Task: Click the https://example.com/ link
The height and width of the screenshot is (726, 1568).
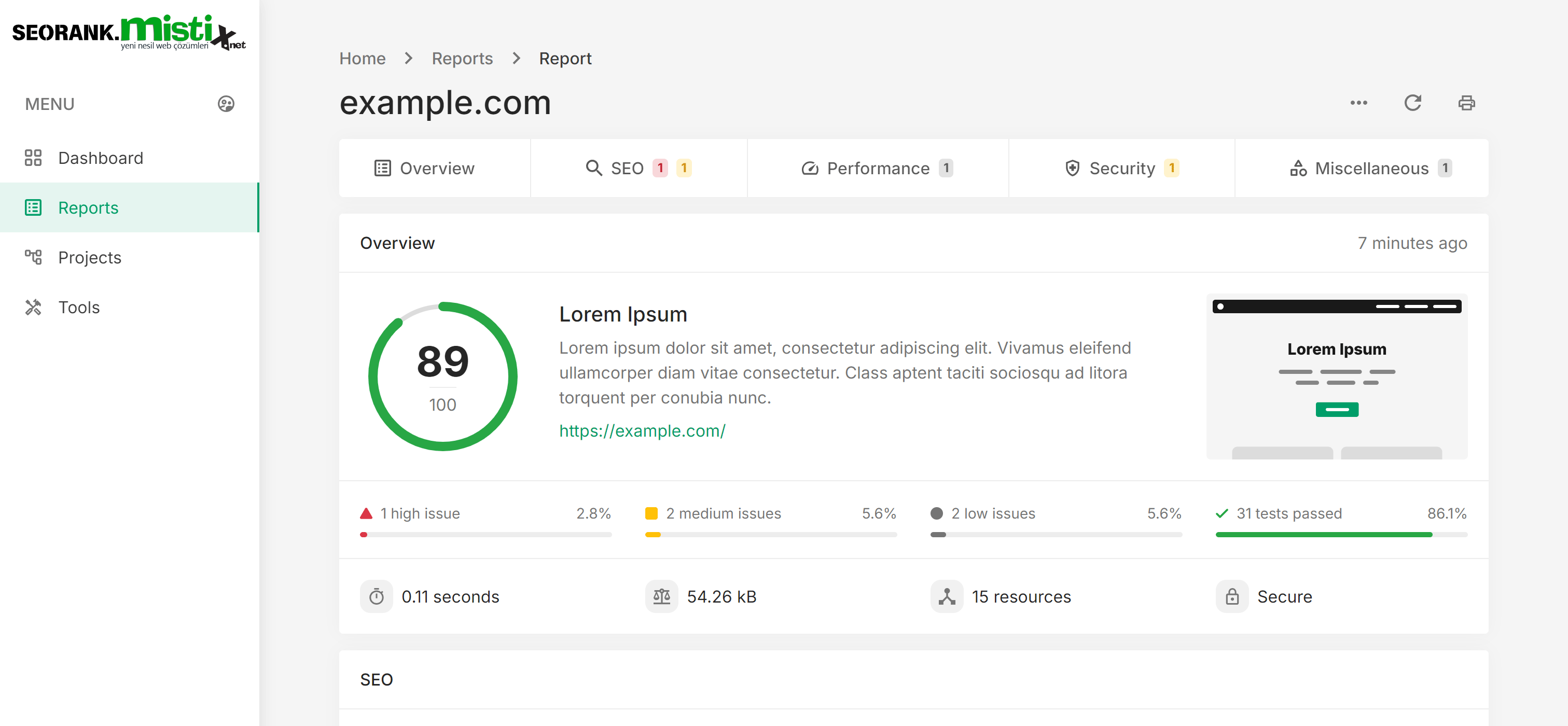Action: (641, 430)
